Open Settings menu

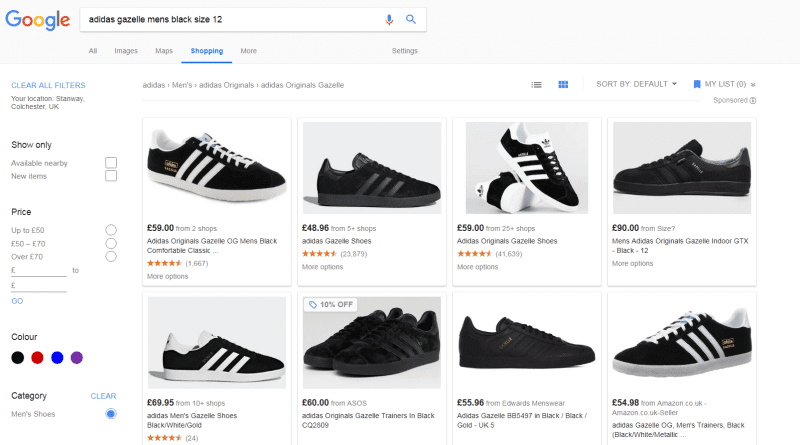tap(405, 51)
